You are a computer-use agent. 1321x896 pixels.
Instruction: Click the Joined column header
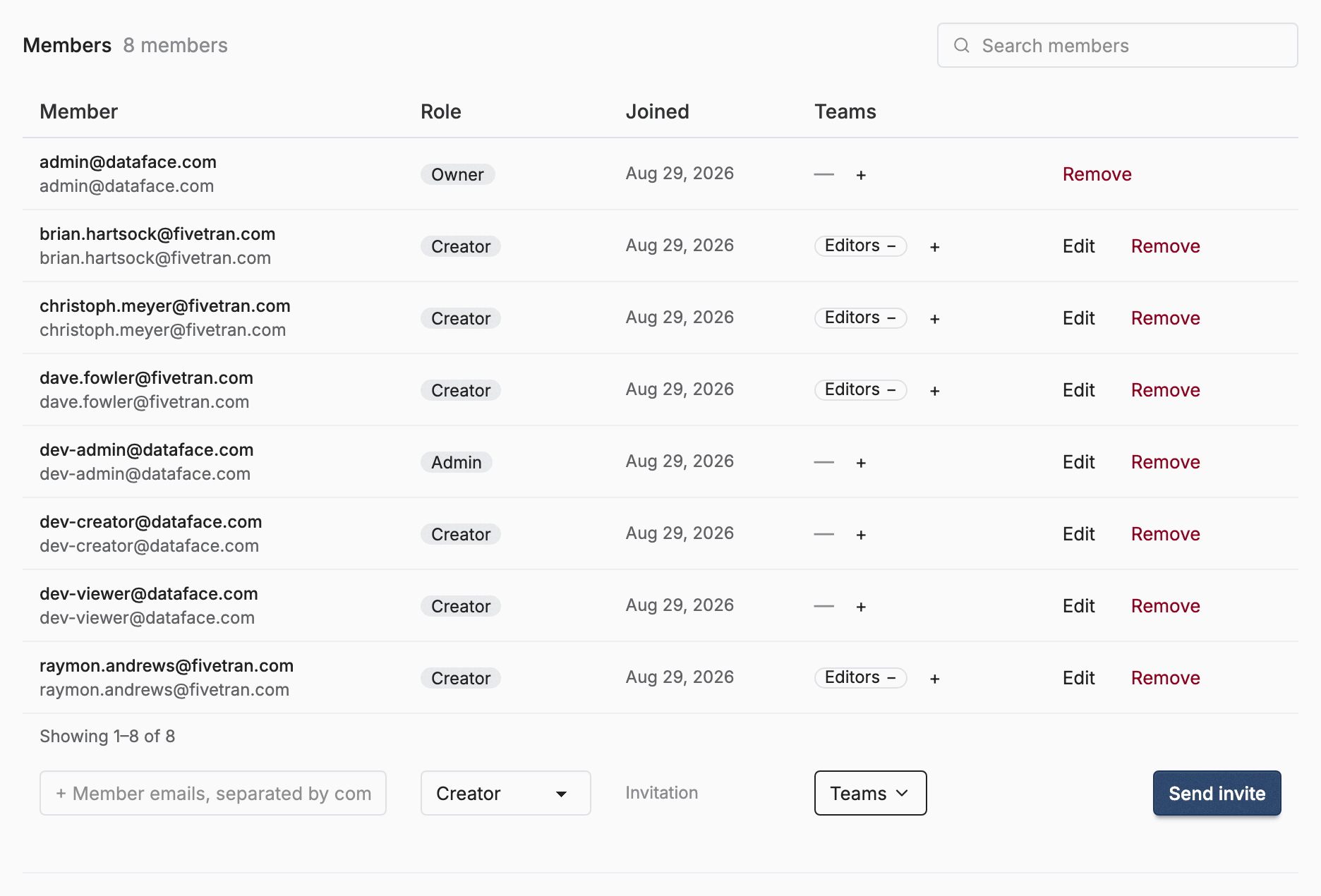click(657, 111)
